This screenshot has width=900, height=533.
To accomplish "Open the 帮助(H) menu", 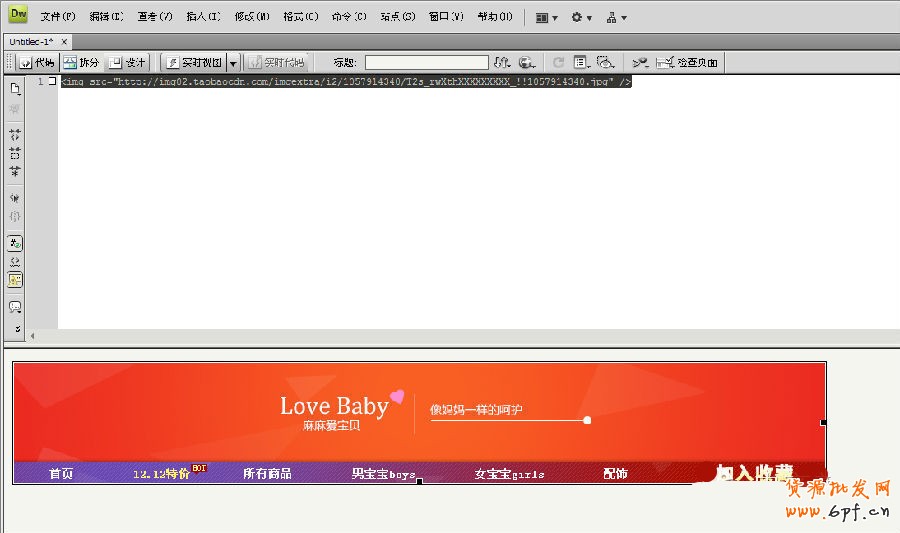I will pos(495,17).
